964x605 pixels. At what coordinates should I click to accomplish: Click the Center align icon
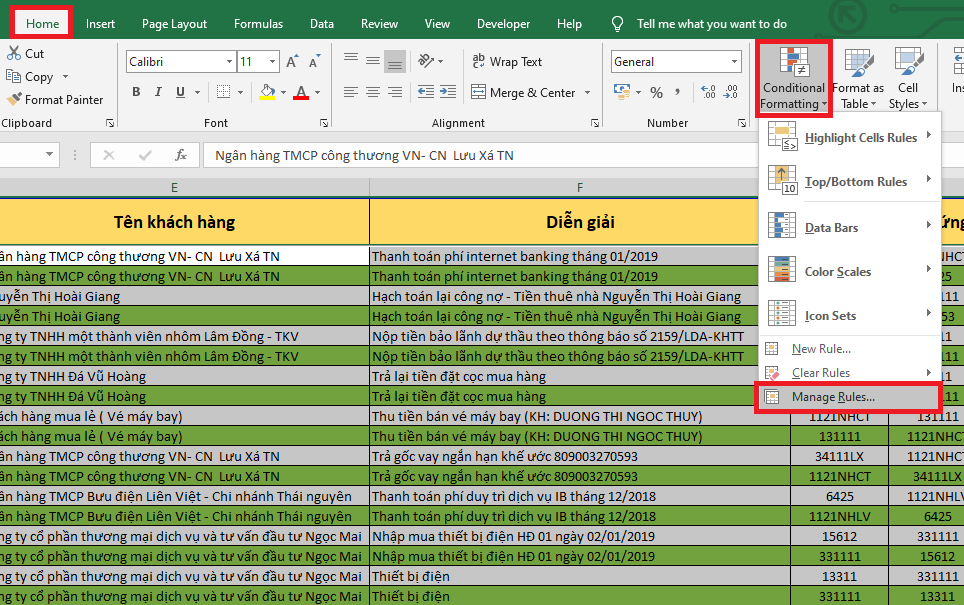374,93
